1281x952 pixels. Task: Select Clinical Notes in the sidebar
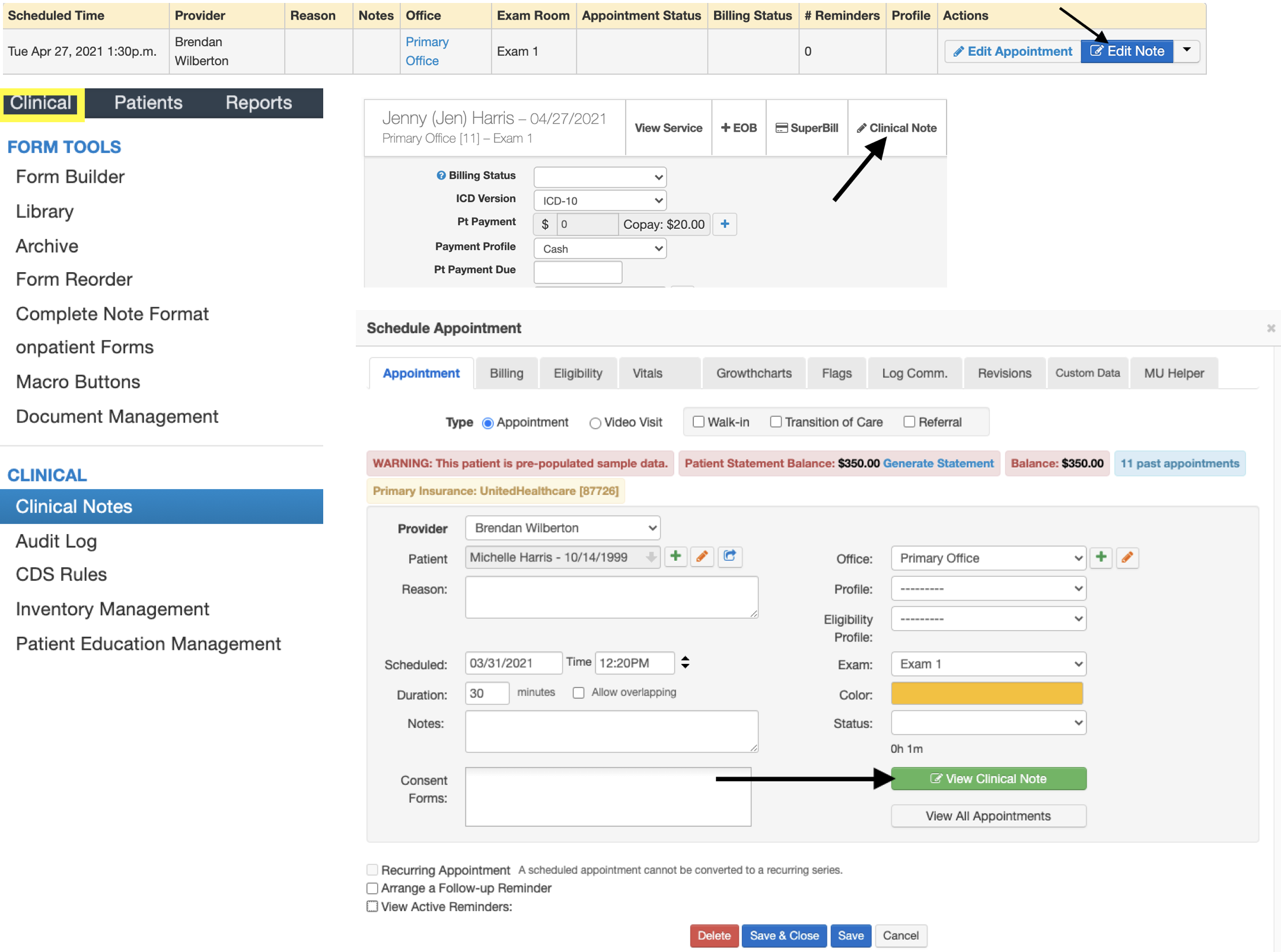pos(161,506)
